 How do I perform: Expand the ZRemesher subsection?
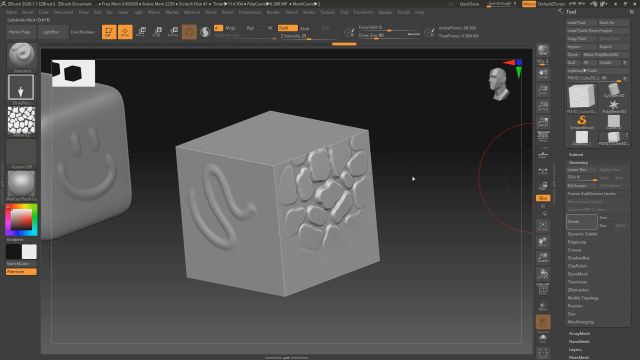coord(578,290)
